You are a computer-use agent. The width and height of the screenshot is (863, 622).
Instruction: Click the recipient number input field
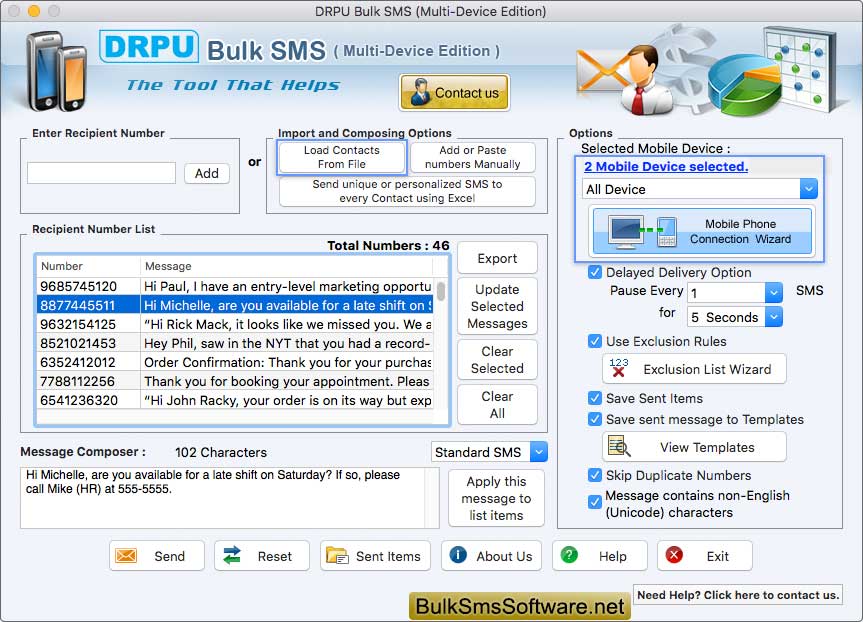click(101, 173)
